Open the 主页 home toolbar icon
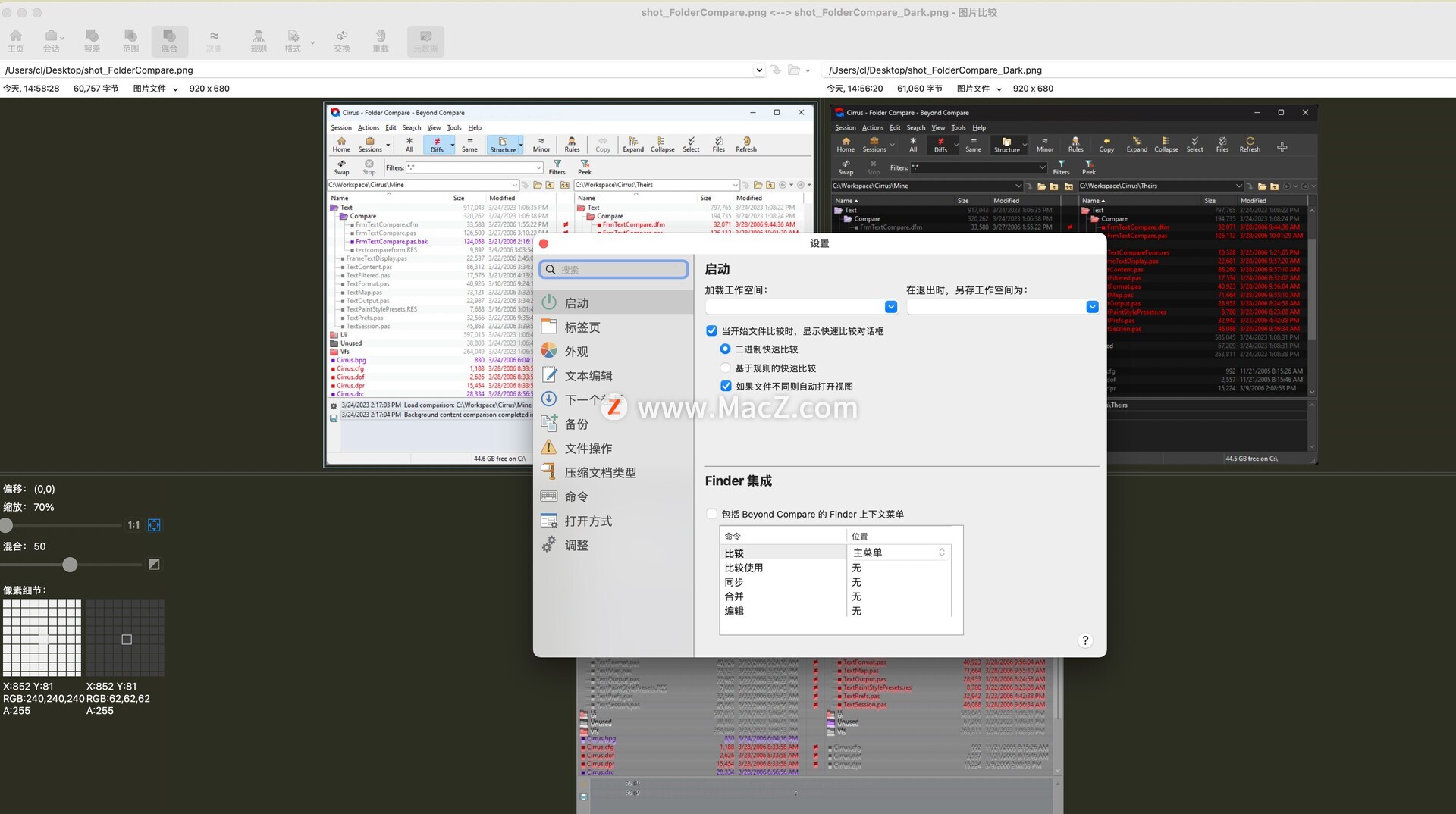 (15, 41)
